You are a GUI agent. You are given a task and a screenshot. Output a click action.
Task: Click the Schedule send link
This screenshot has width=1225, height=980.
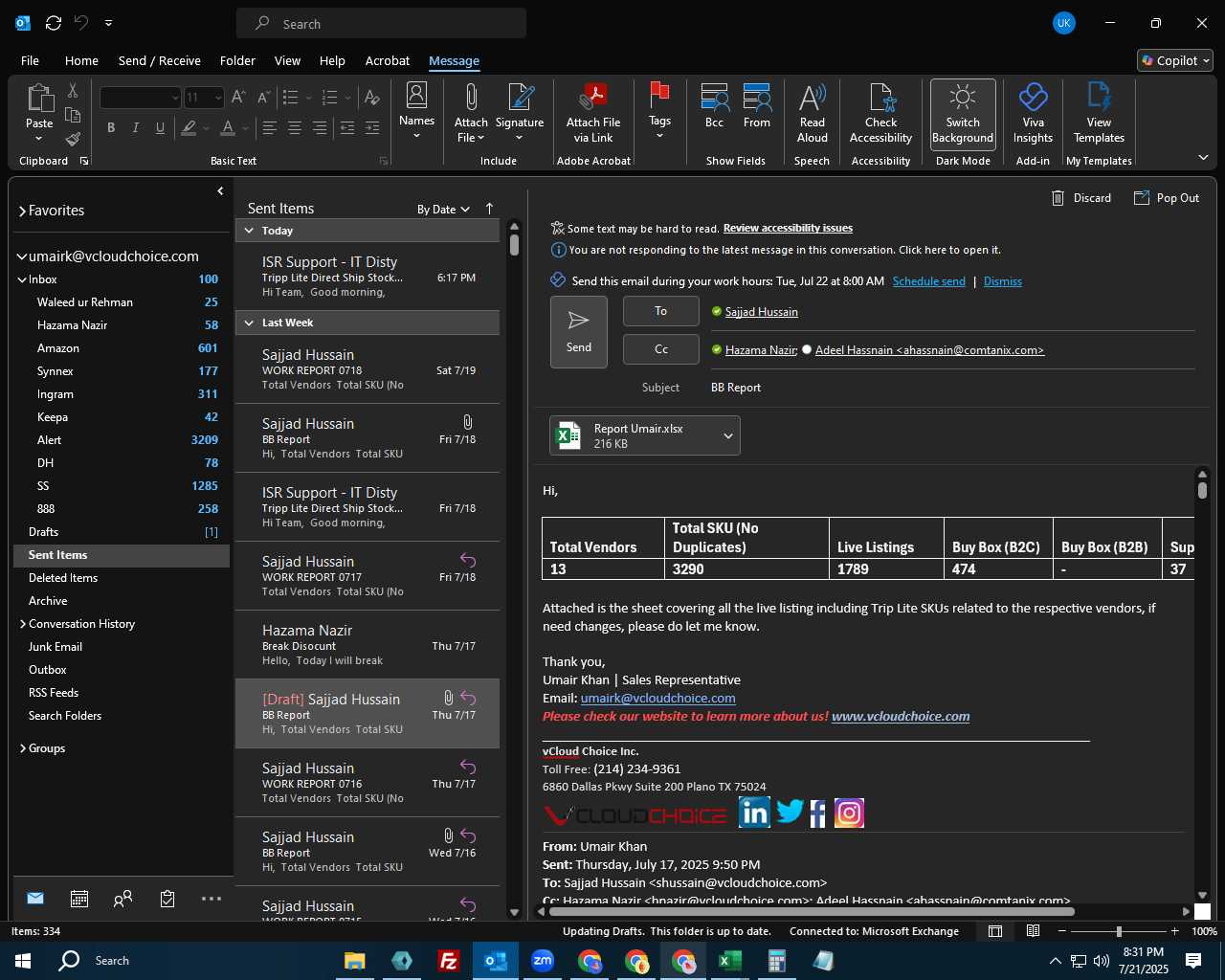[x=928, y=281]
